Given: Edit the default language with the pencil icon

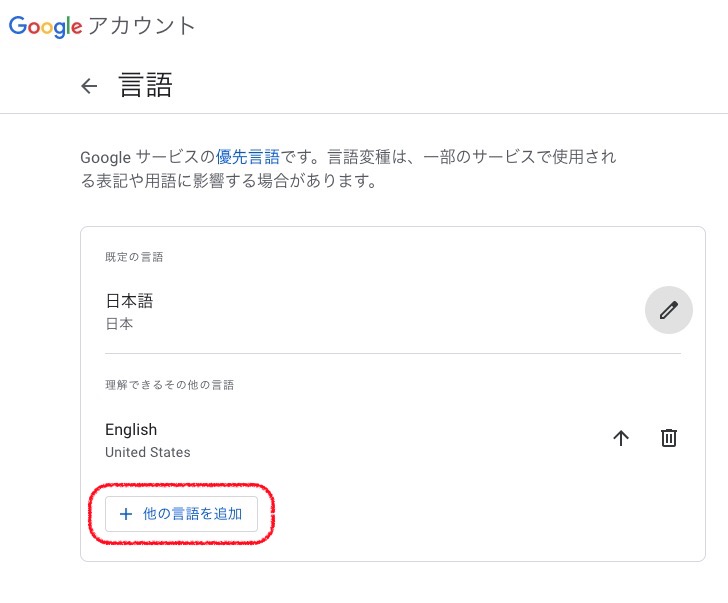Looking at the screenshot, I should click(x=669, y=309).
